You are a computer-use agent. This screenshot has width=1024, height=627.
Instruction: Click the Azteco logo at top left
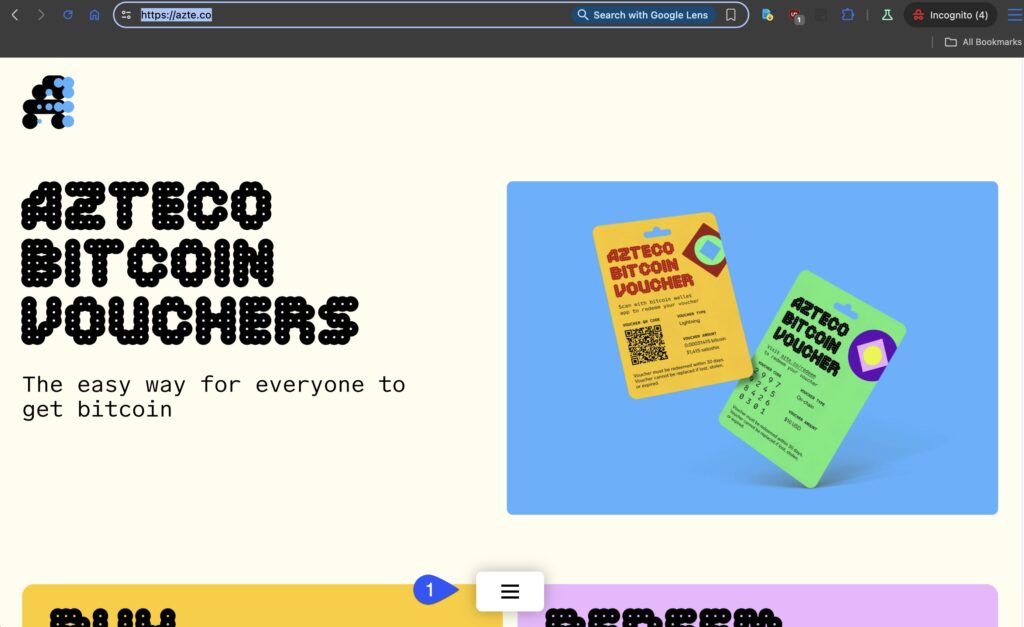[x=48, y=102]
